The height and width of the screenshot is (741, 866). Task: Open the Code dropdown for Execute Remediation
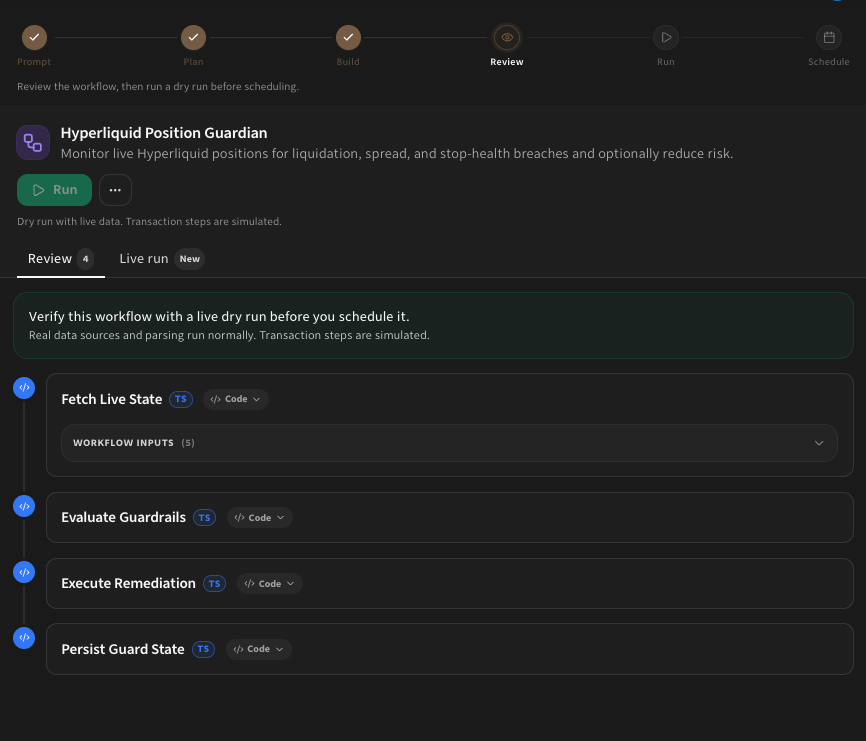coord(270,584)
